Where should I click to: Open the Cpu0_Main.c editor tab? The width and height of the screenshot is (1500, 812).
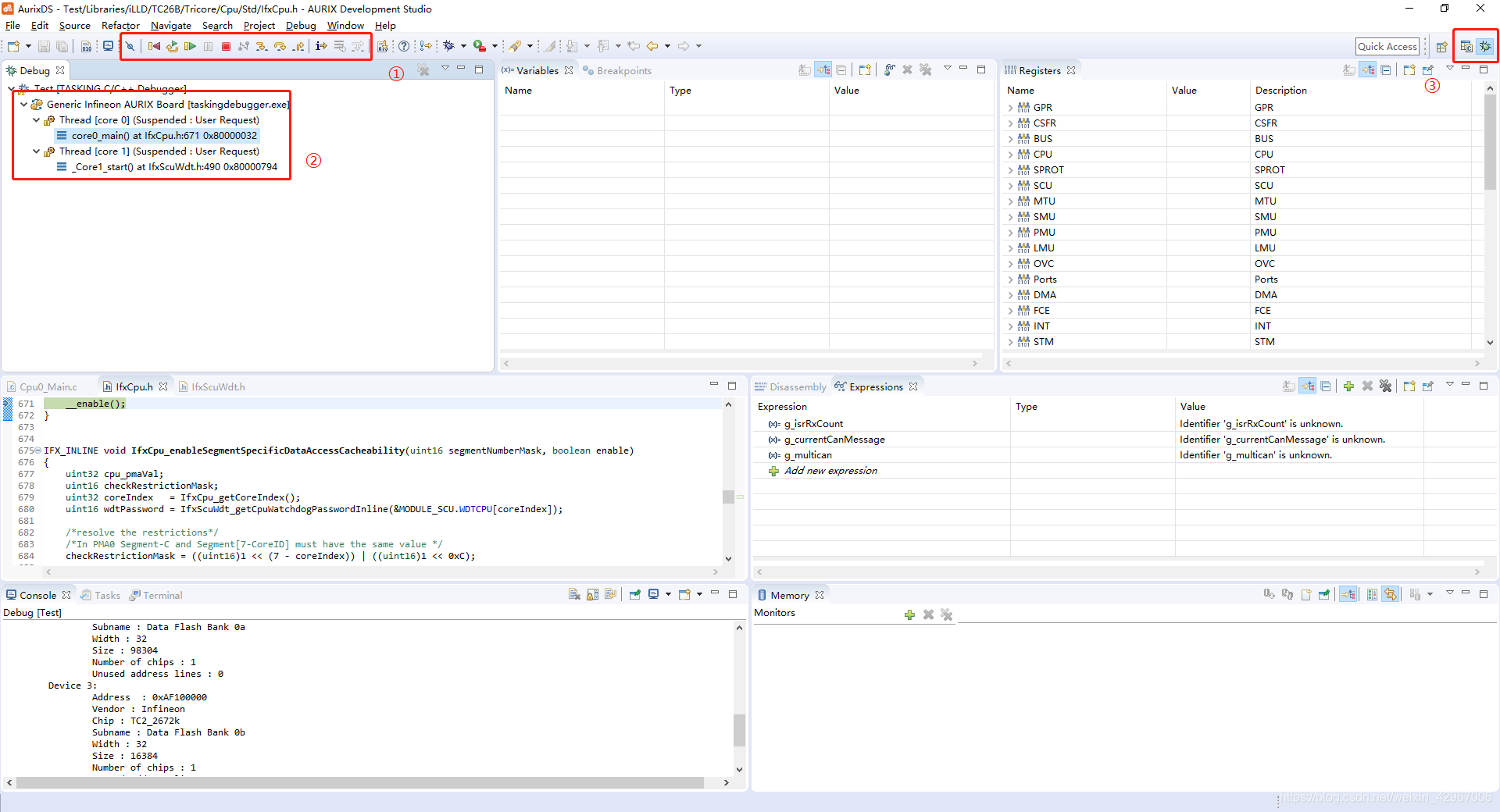(x=42, y=386)
